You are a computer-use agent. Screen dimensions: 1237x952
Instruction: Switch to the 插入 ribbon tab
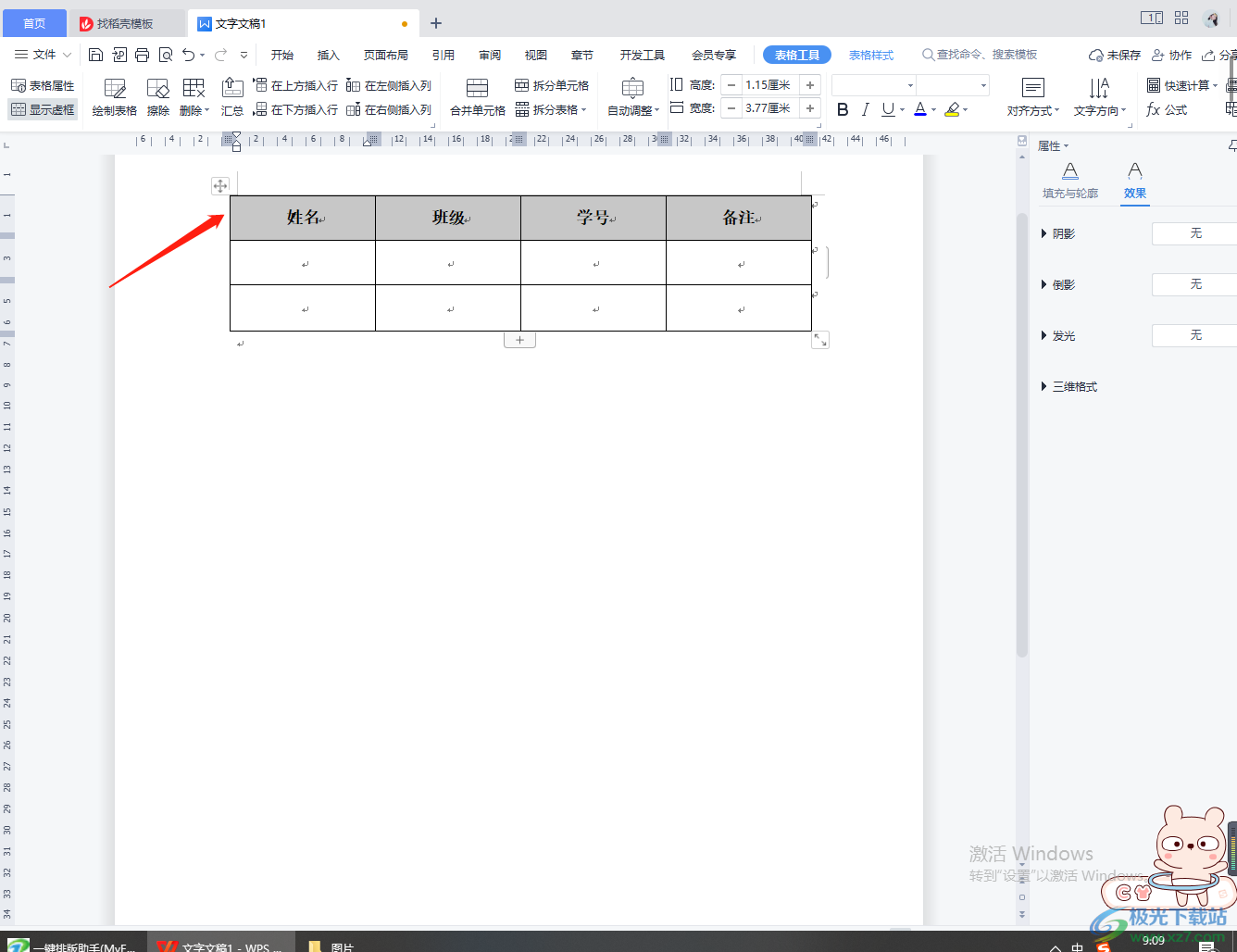point(329,55)
